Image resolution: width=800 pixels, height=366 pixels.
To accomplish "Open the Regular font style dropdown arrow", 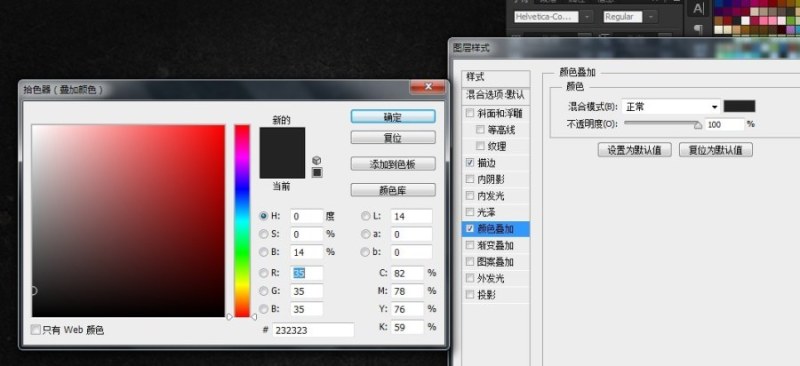I will point(651,17).
